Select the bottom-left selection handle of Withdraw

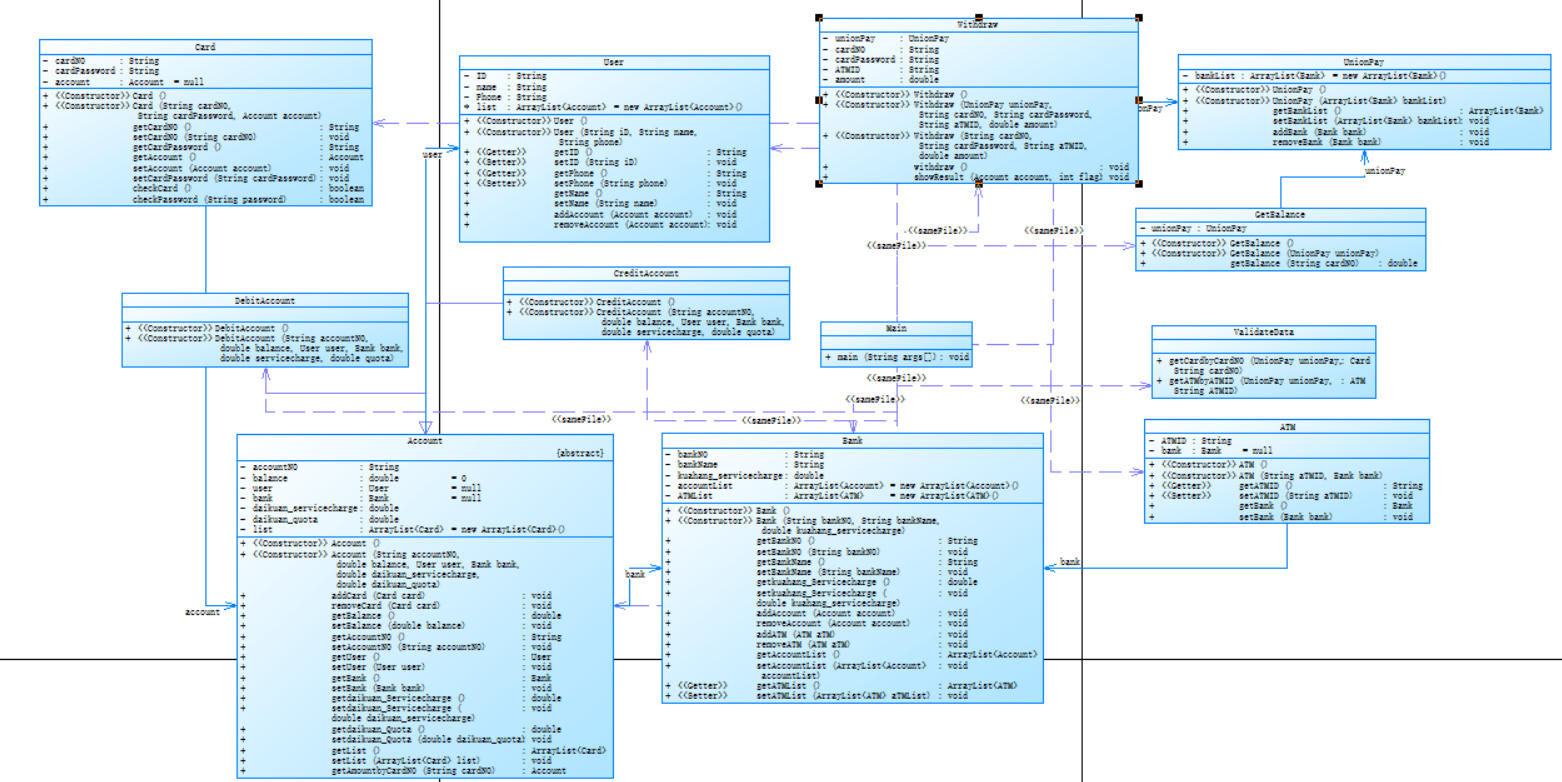820,183
